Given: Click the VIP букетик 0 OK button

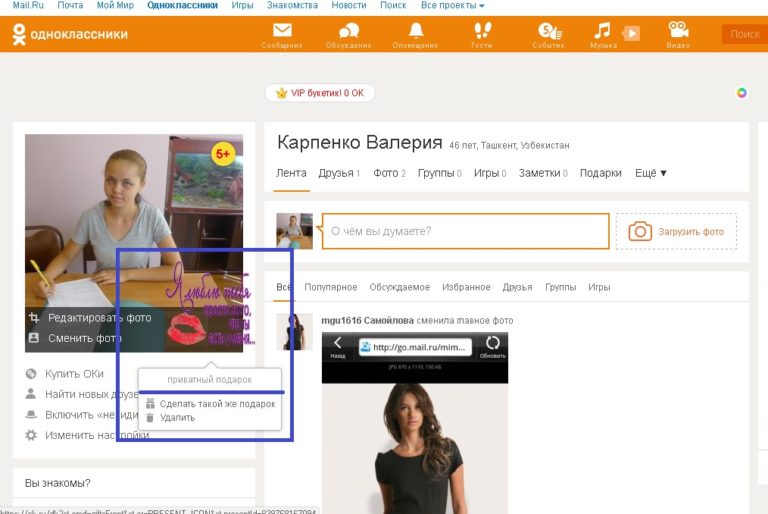Looking at the screenshot, I should pos(320,93).
